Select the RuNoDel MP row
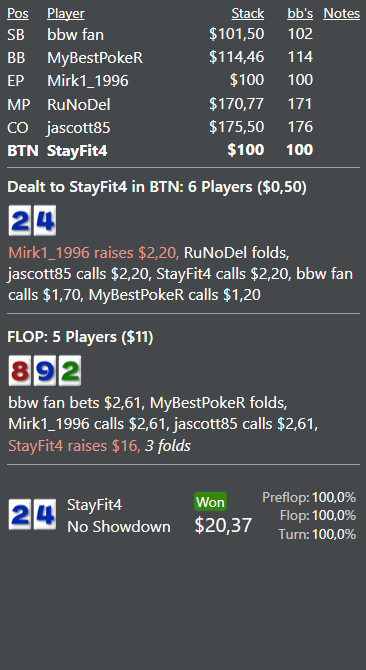 (x=183, y=104)
